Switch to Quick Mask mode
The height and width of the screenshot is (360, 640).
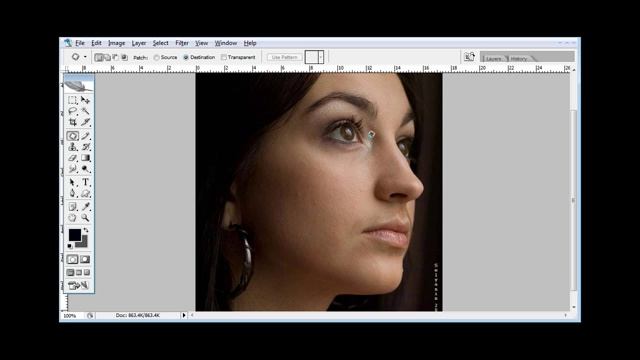tap(85, 260)
